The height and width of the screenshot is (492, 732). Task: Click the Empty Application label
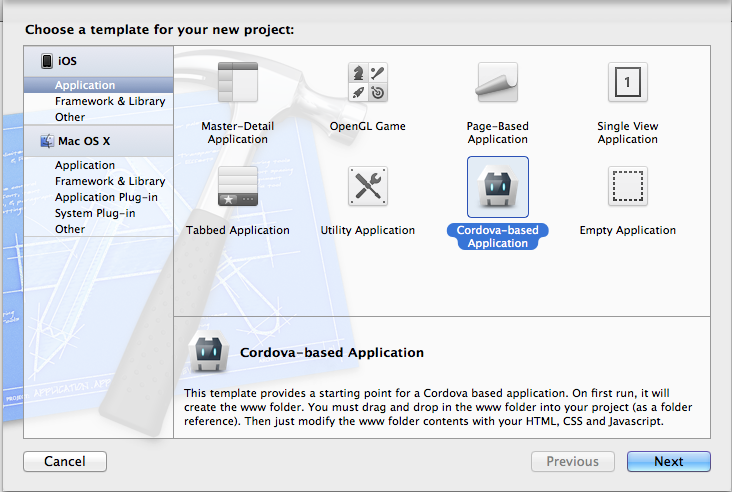point(627,230)
